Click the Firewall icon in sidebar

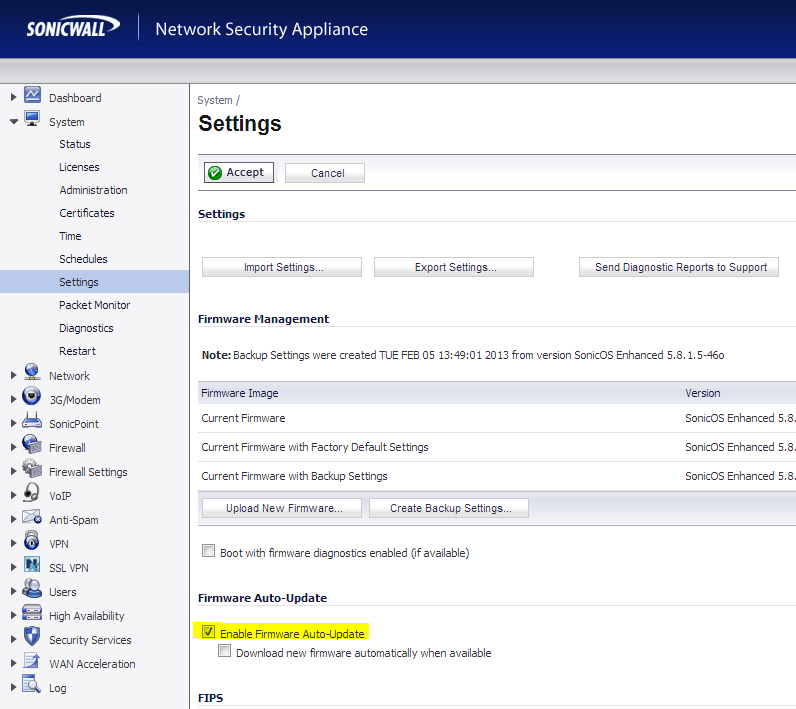point(32,447)
